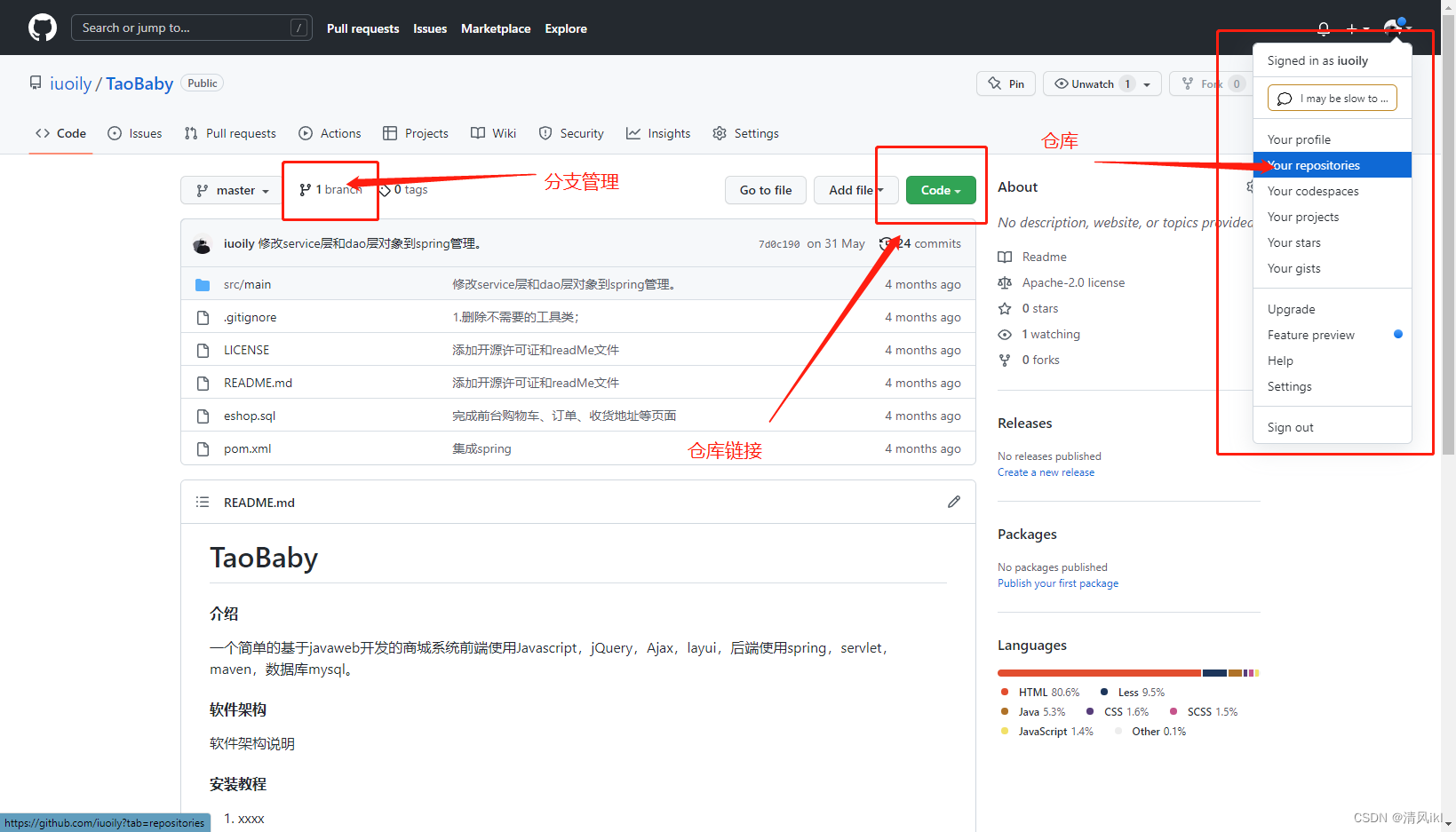This screenshot has width=1456, height=832.
Task: Click Explore in the top navigation
Action: (x=566, y=28)
